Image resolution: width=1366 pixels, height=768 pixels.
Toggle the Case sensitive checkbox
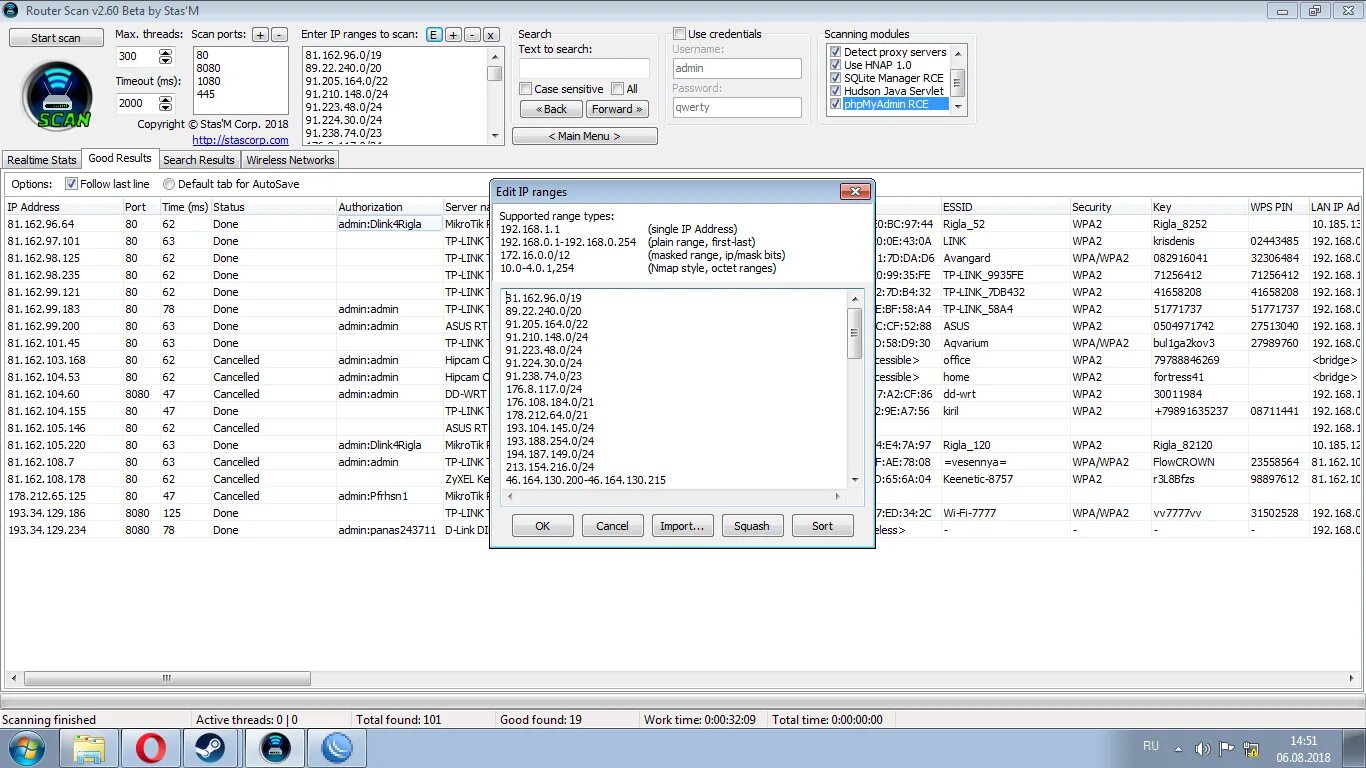coord(525,89)
